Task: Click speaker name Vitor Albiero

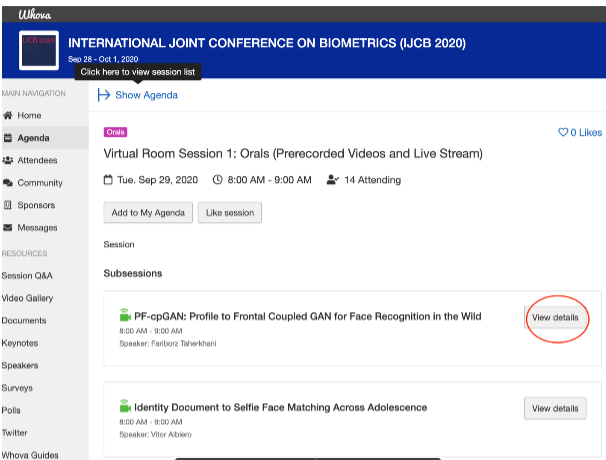Action: 171,434
